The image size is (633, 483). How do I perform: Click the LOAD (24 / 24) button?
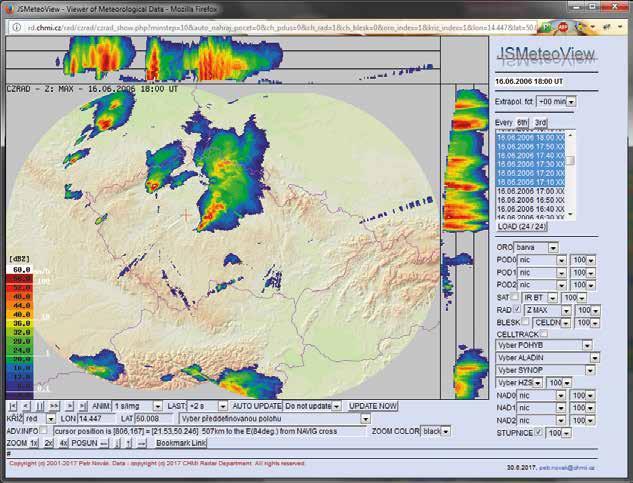(522, 226)
